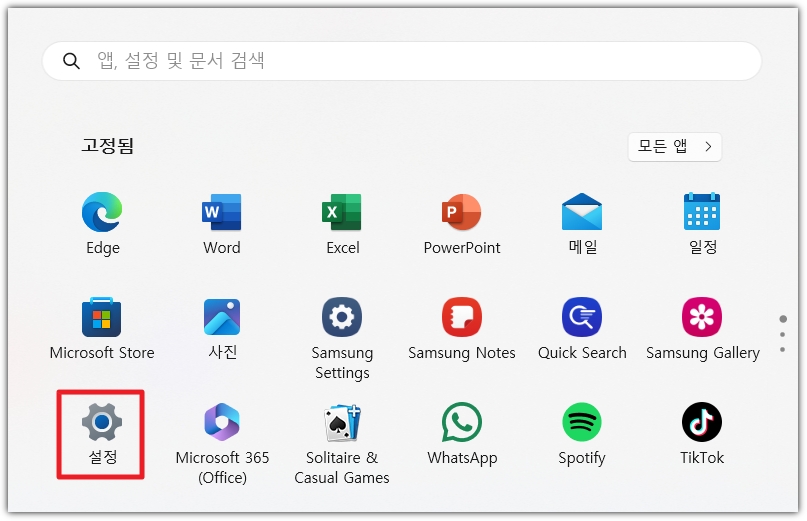Click the search box for apps and documents
807x521 pixels.
(401, 61)
